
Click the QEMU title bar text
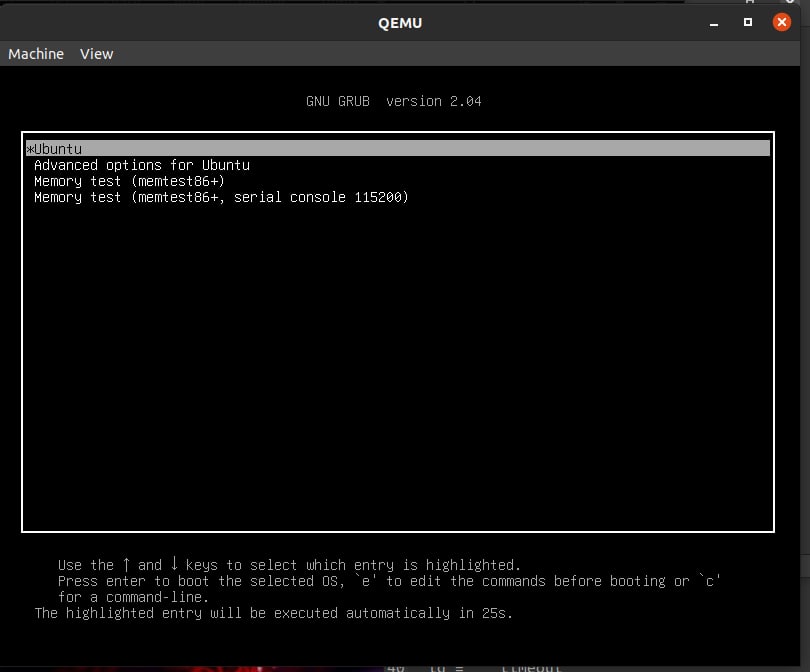point(400,23)
